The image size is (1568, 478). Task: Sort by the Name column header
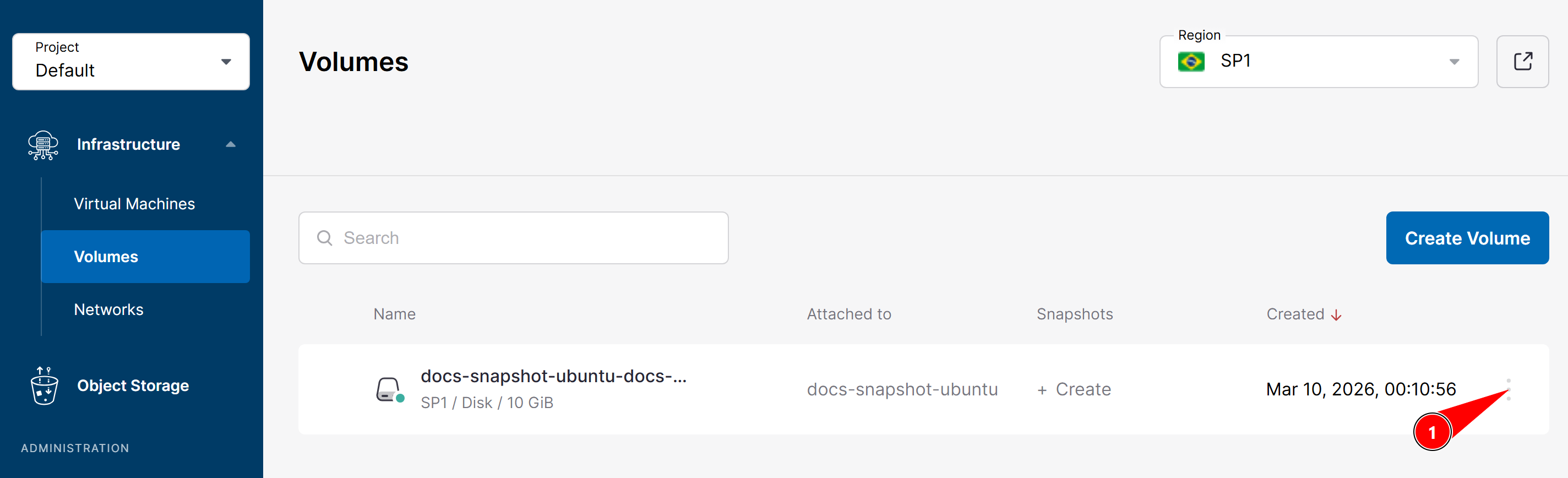pos(394,314)
